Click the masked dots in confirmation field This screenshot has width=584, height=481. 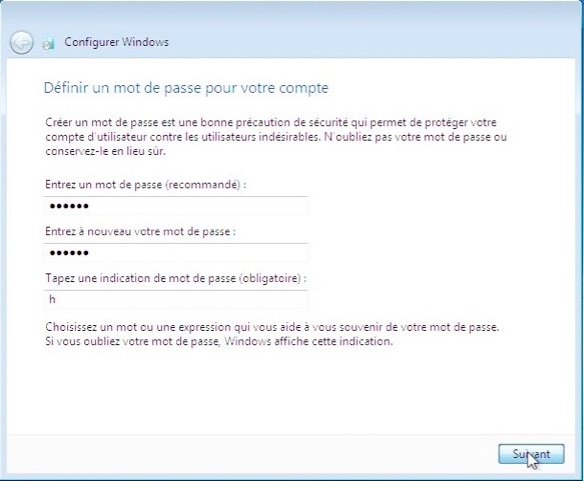pyautogui.click(x=69, y=253)
